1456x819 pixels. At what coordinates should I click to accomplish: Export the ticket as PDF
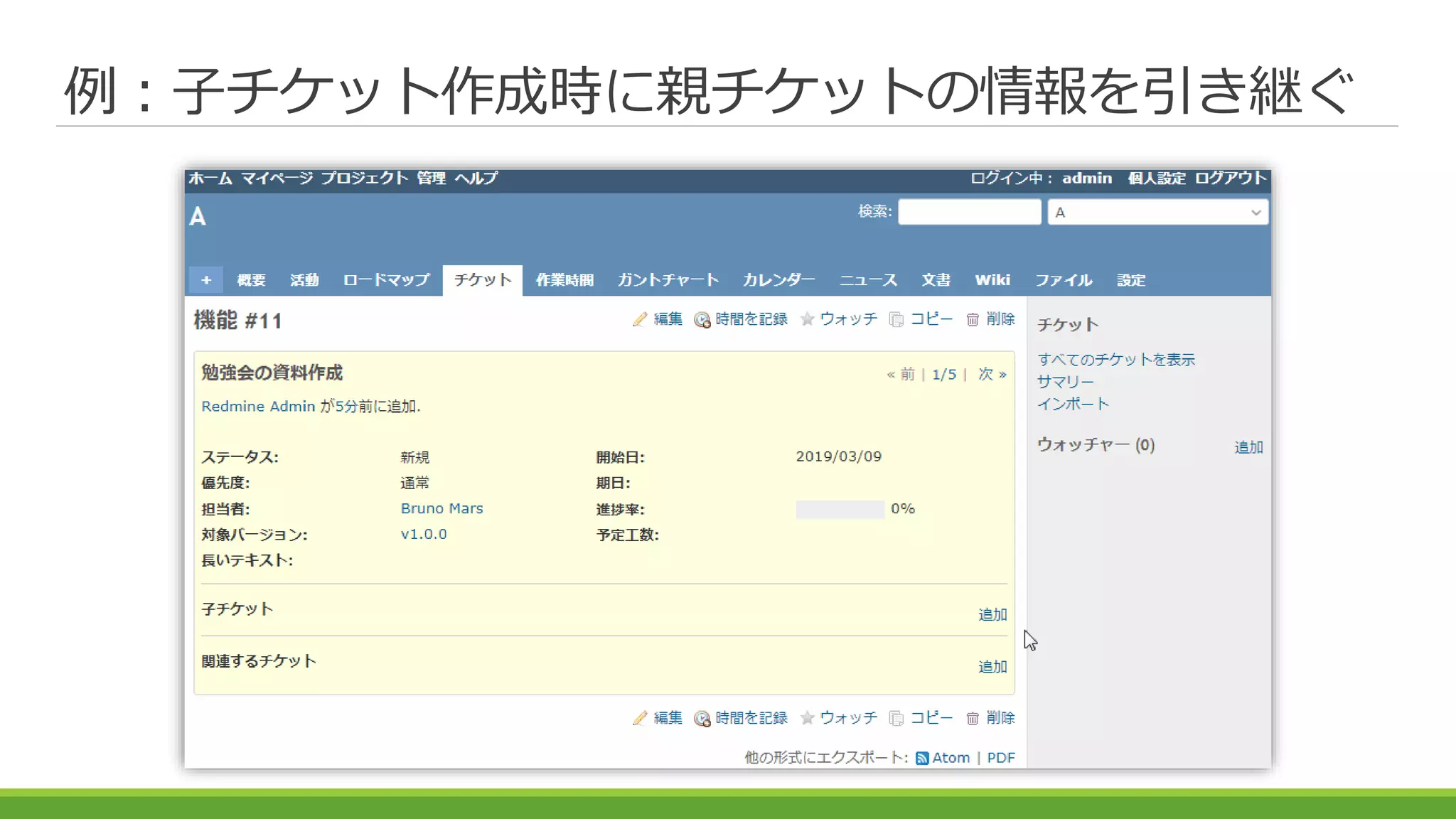coord(1001,758)
